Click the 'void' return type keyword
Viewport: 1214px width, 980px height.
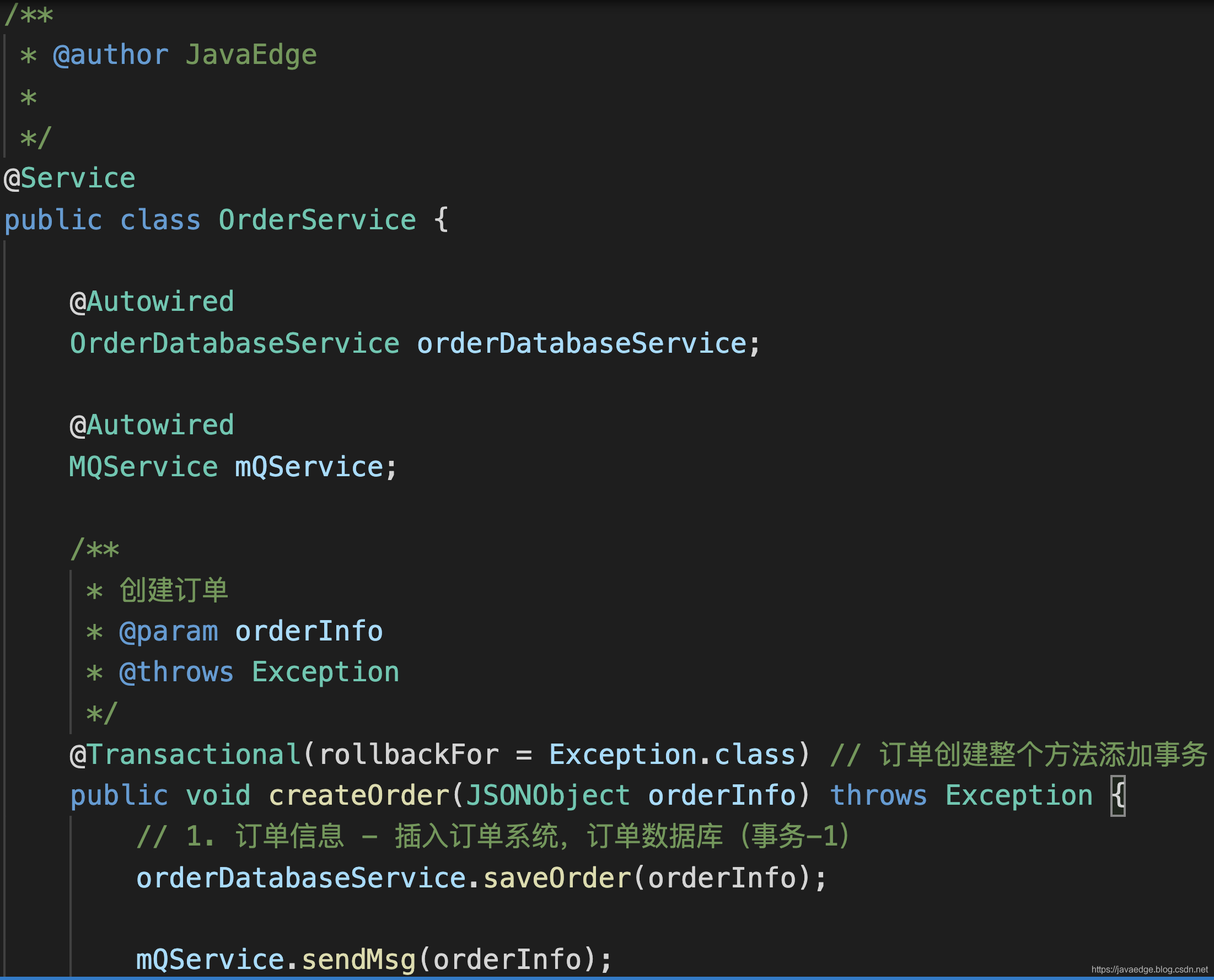click(218, 795)
